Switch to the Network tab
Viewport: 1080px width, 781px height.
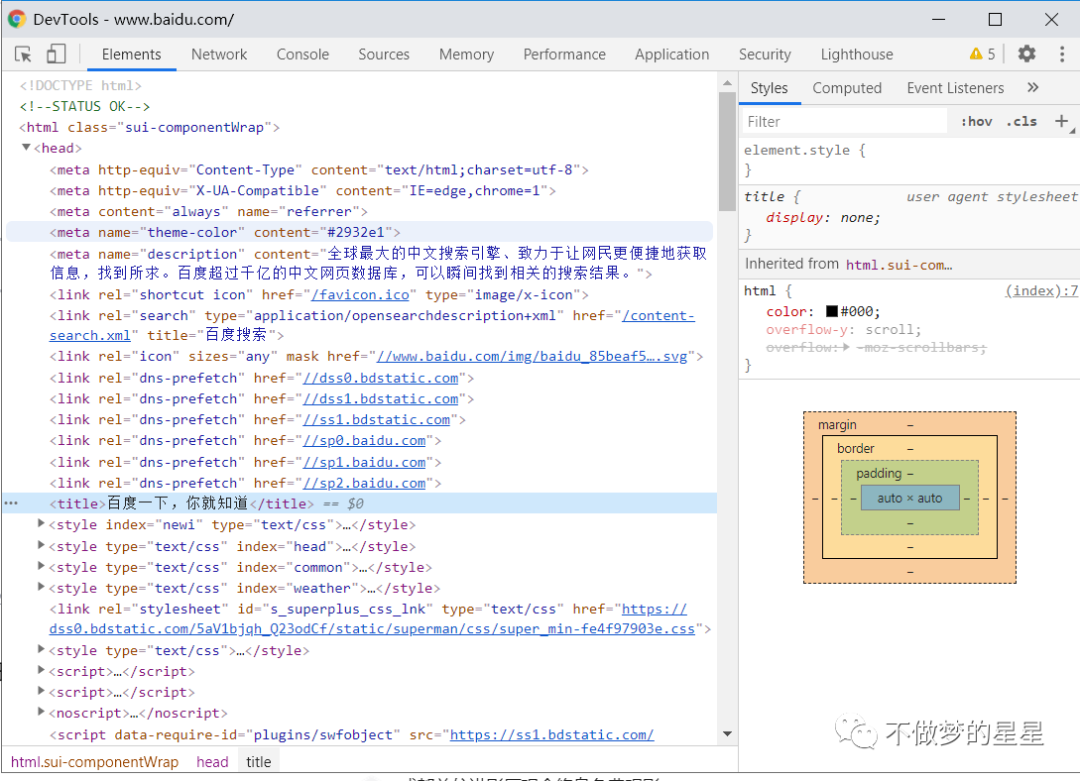click(219, 54)
